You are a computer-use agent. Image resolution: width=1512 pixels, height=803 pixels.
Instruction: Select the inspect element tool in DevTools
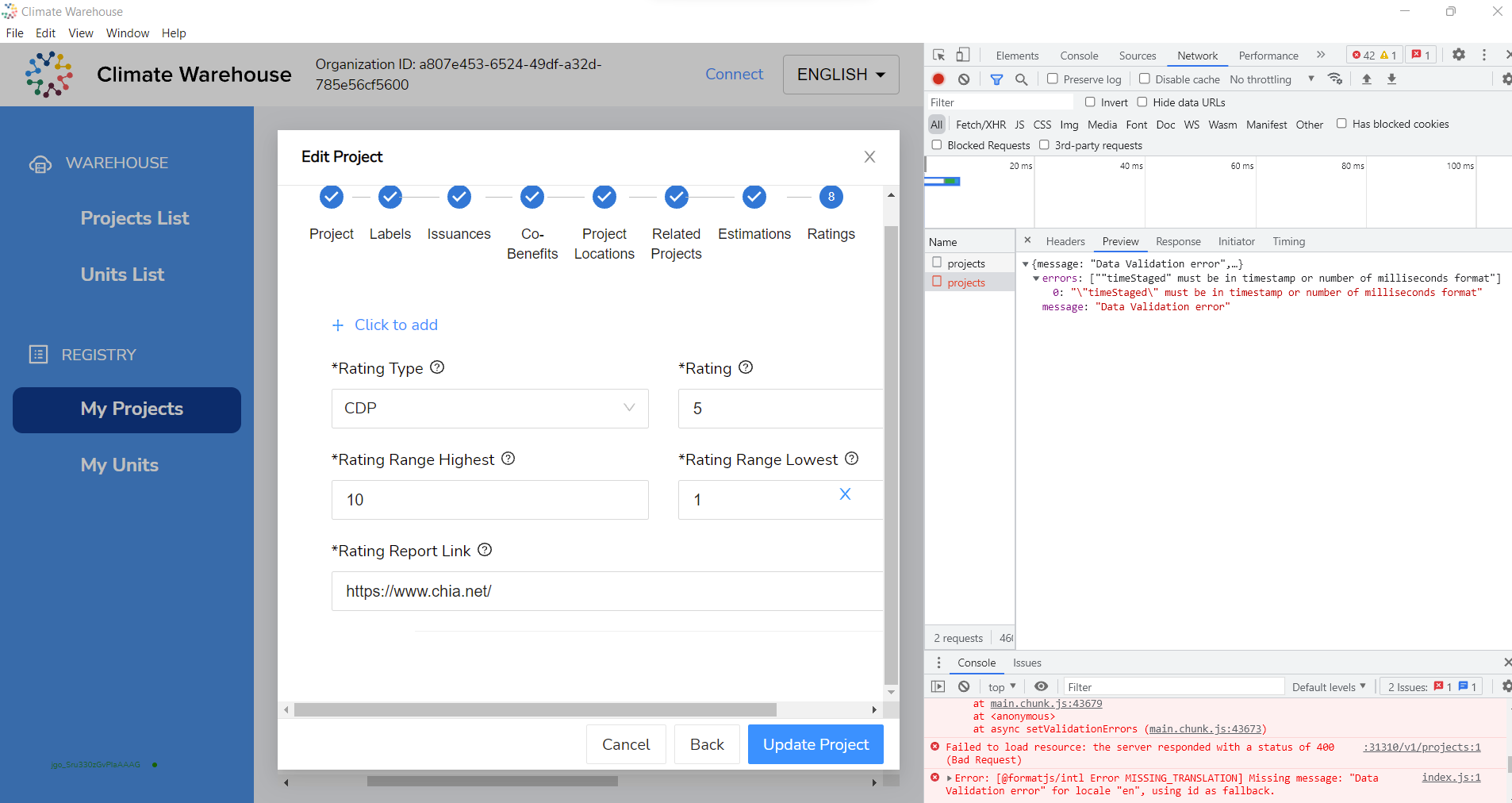(x=938, y=55)
